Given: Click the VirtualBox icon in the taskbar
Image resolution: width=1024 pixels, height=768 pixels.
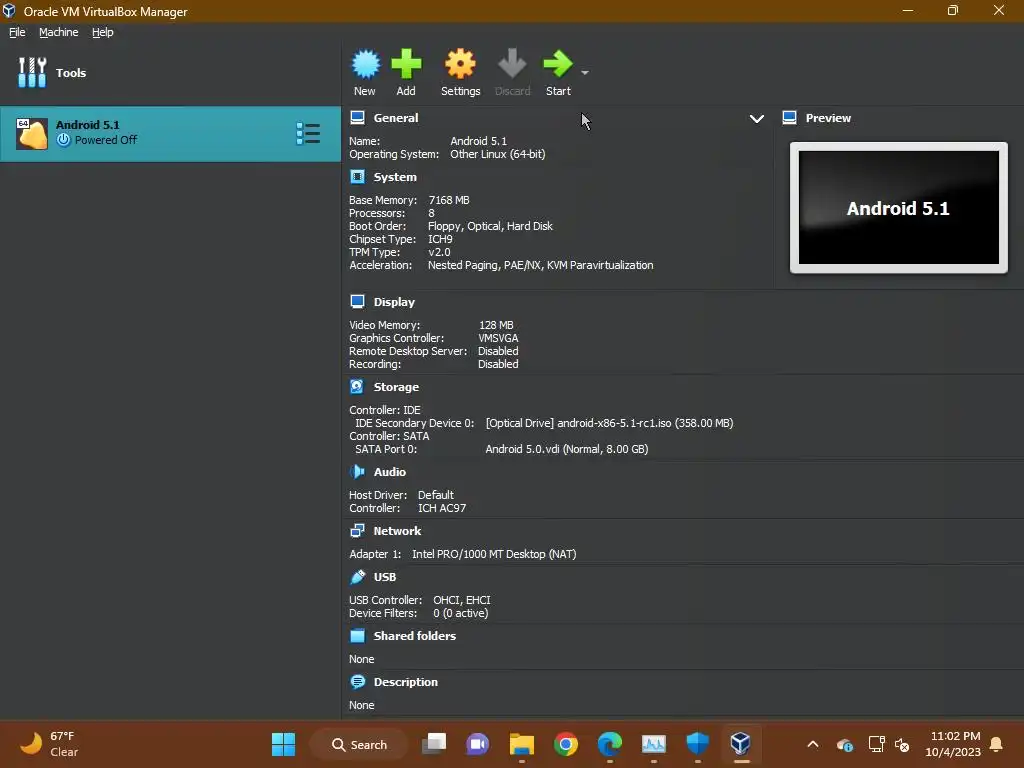Looking at the screenshot, I should 741,744.
